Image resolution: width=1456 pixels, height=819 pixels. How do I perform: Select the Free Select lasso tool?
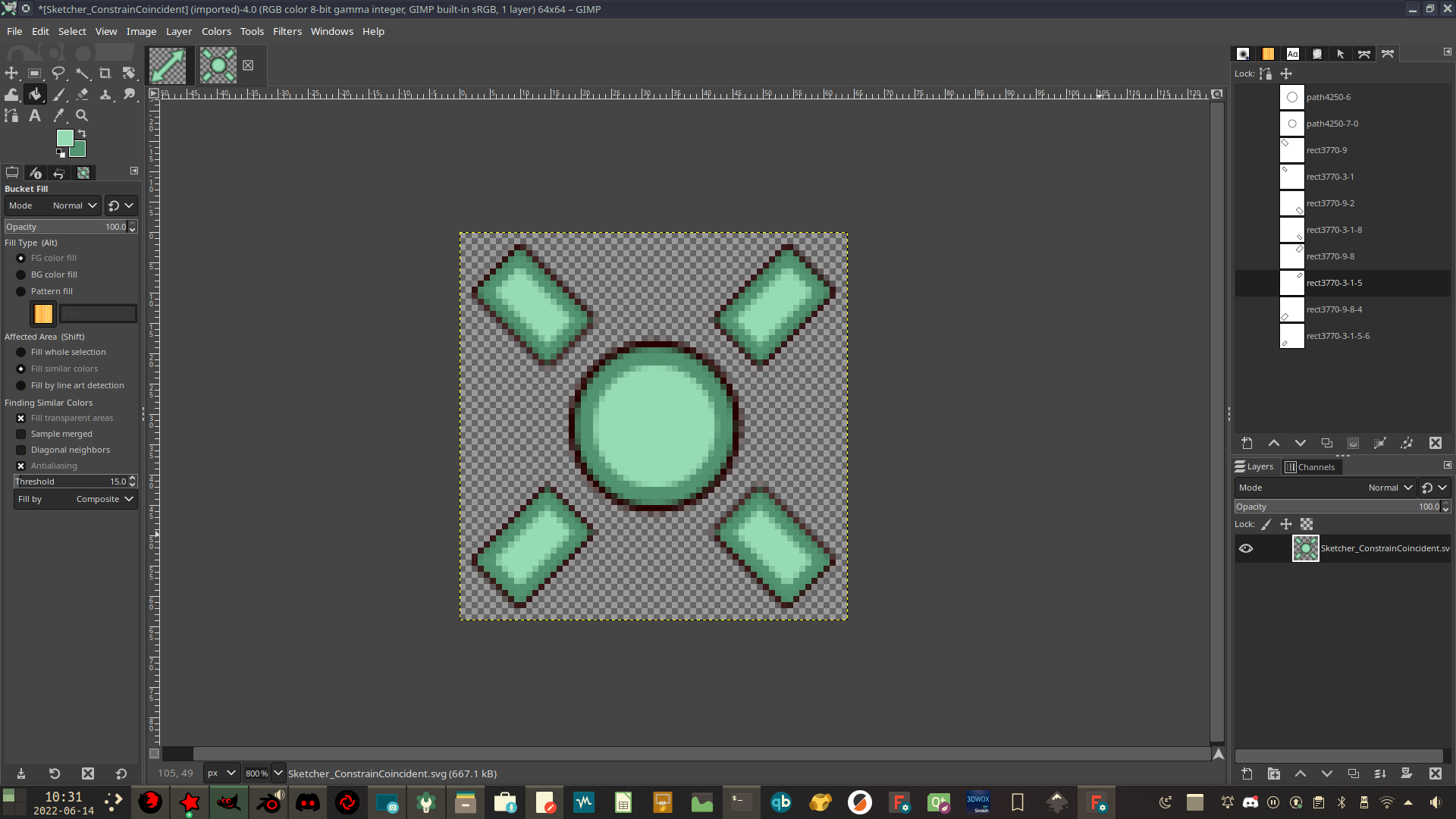coord(58,73)
